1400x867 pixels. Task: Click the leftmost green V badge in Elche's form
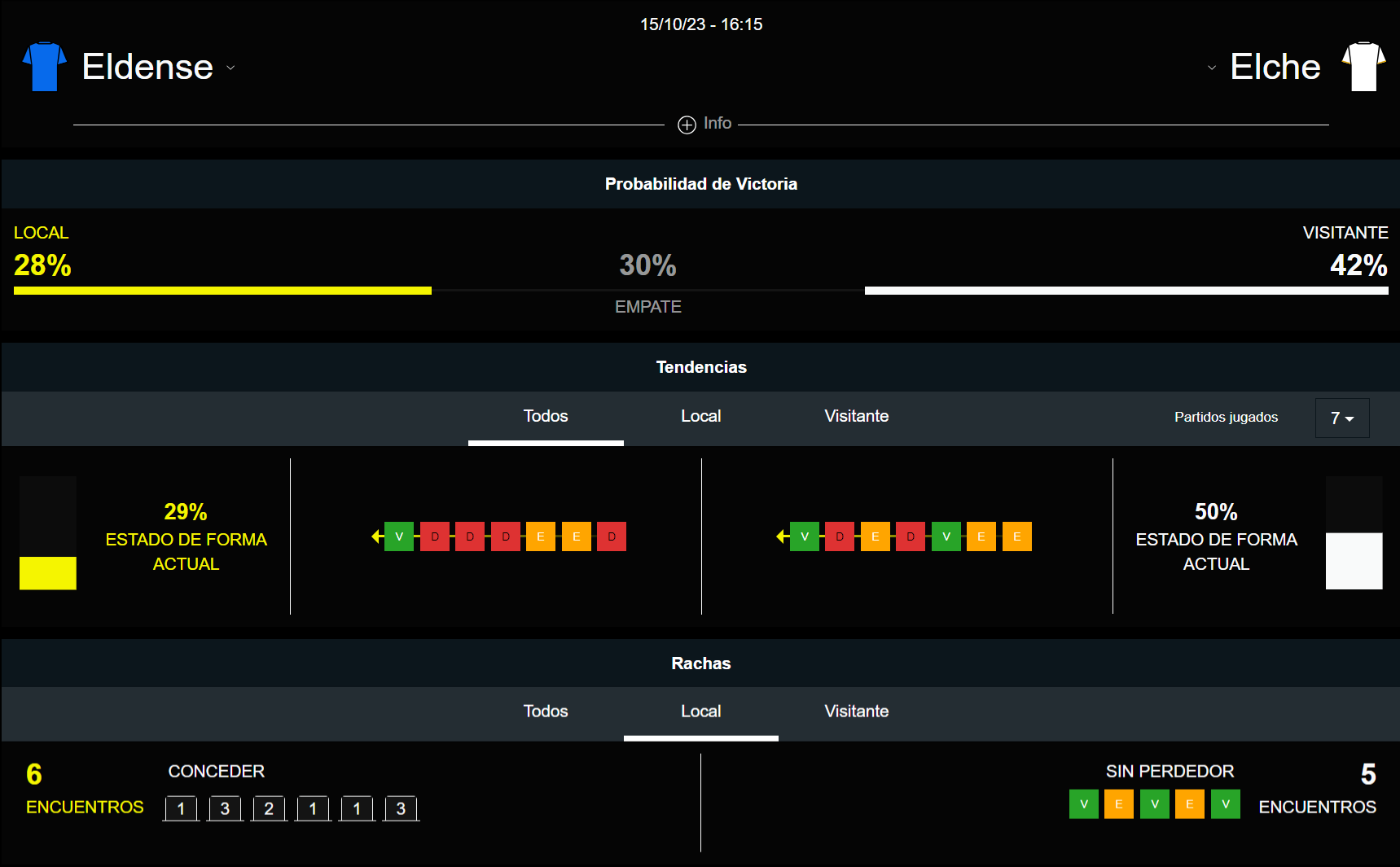click(x=805, y=536)
